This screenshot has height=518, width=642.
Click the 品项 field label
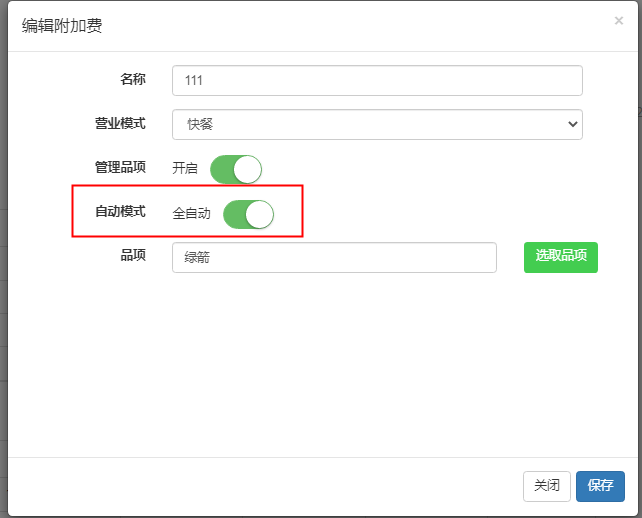pos(132,255)
